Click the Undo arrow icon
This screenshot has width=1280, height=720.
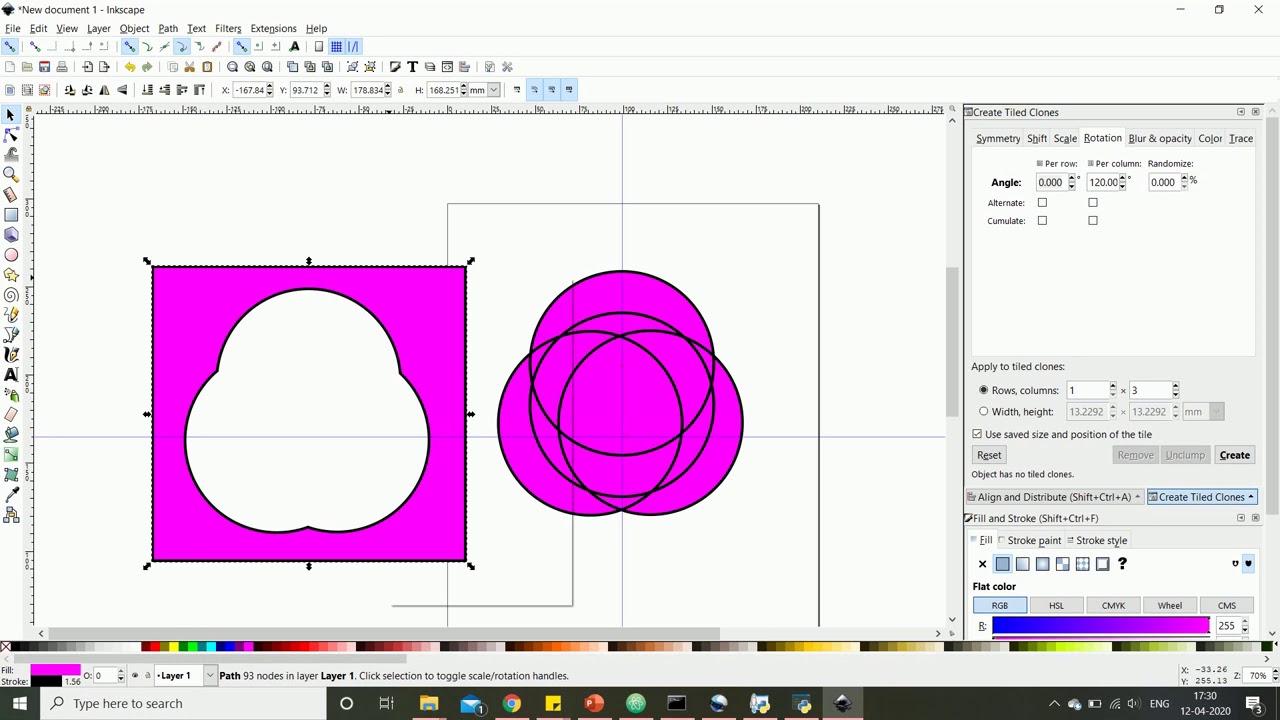pyautogui.click(x=130, y=67)
